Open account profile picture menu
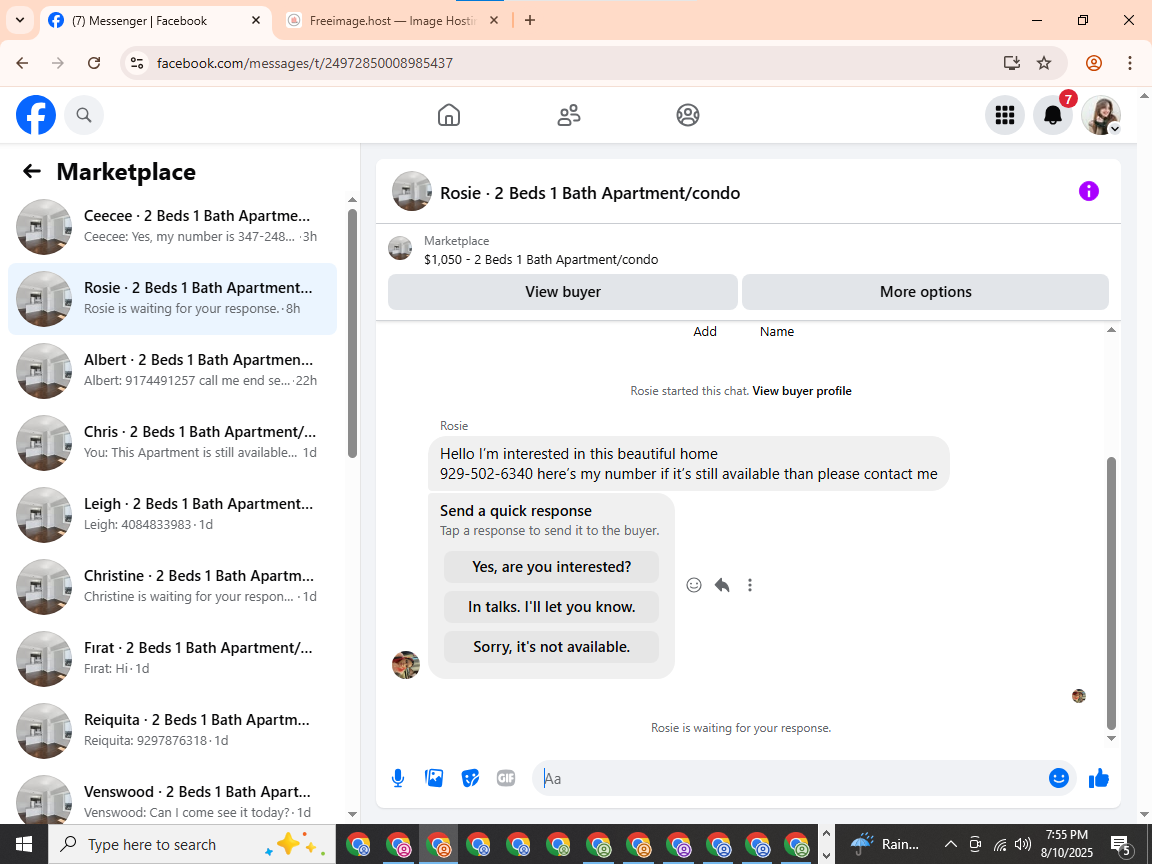 tap(1101, 115)
